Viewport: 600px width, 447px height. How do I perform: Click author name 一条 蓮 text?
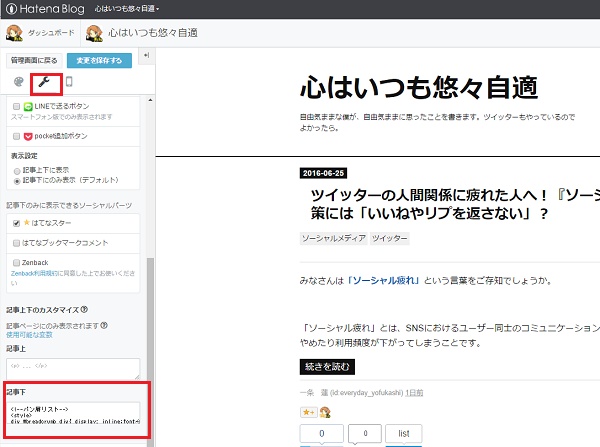(314, 393)
